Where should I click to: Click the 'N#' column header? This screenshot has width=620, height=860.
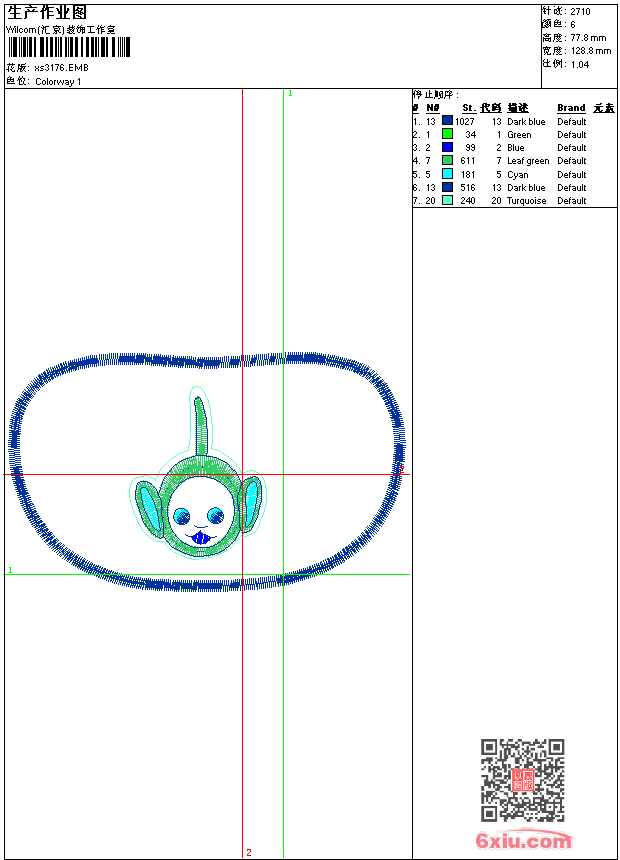point(433,108)
